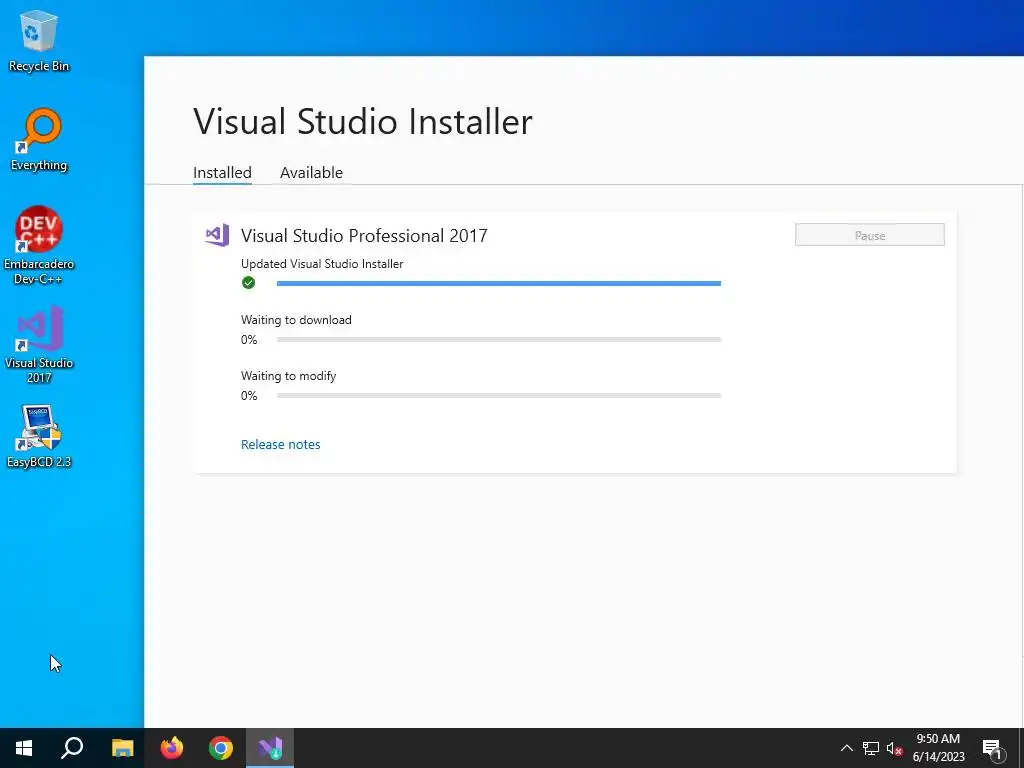Open the Windows Start menu
The width and height of the screenshot is (1024, 768).
(24, 748)
